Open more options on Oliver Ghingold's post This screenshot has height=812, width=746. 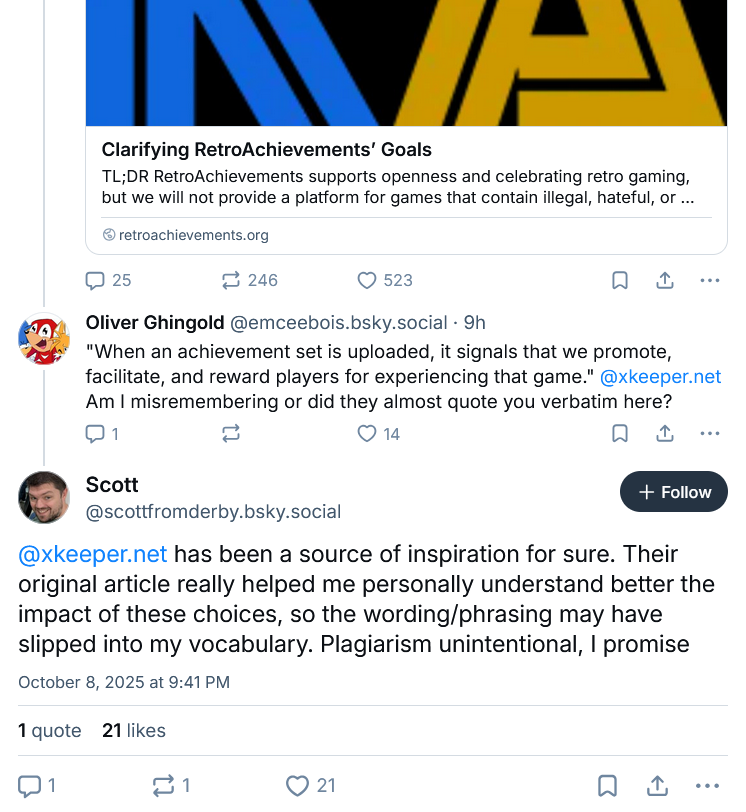(710, 433)
